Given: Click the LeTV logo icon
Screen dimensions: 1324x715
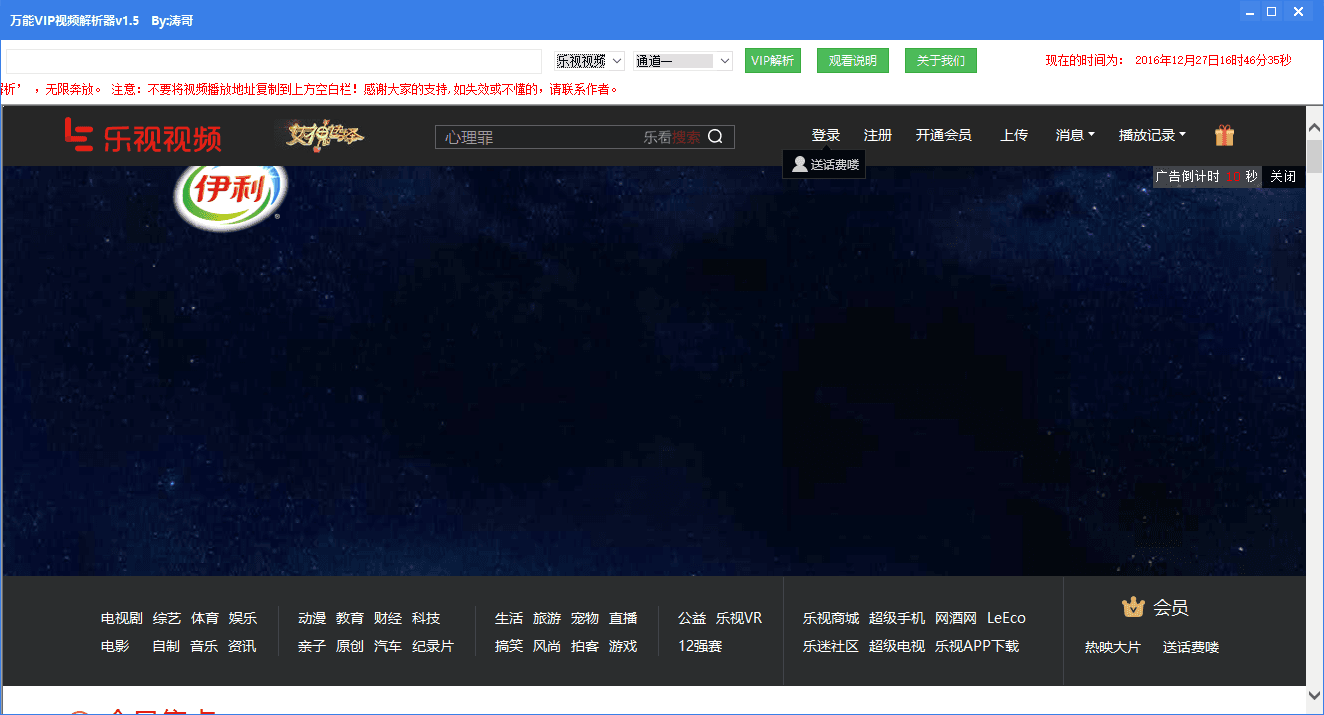Looking at the screenshot, I should (80, 135).
